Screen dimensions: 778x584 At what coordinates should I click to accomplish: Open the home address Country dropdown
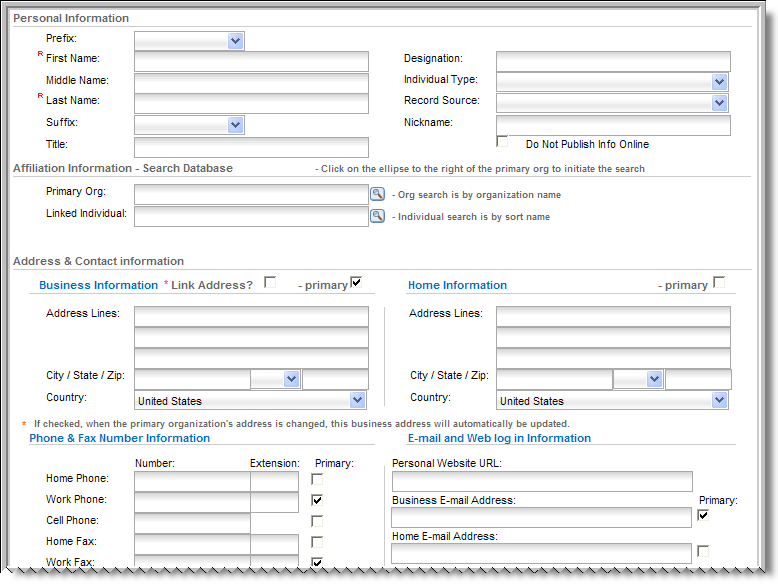tap(612, 400)
